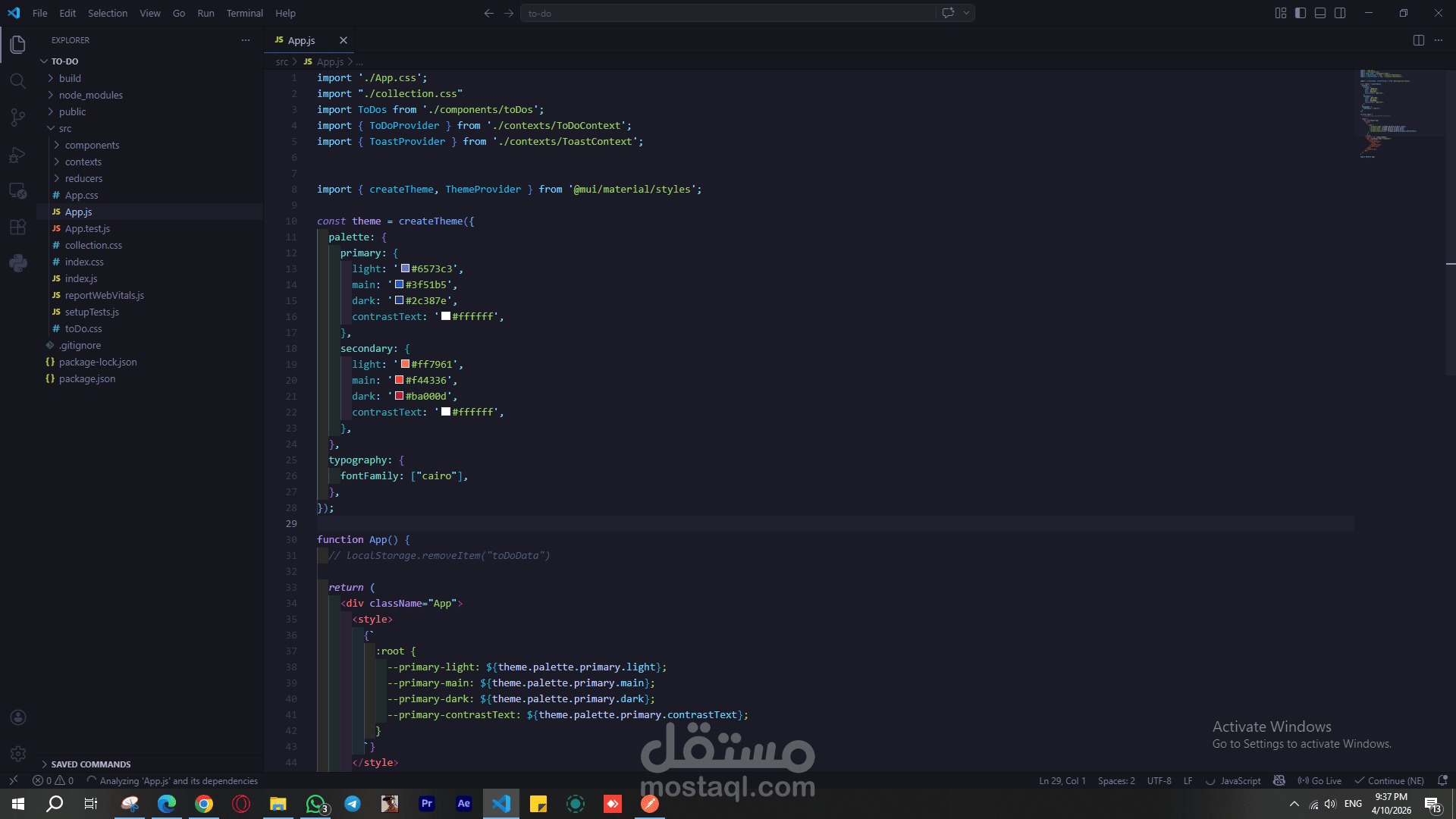Image resolution: width=1456 pixels, height=819 pixels.
Task: Toggle the Secondary Side Bar layout button
Action: coord(1340,13)
